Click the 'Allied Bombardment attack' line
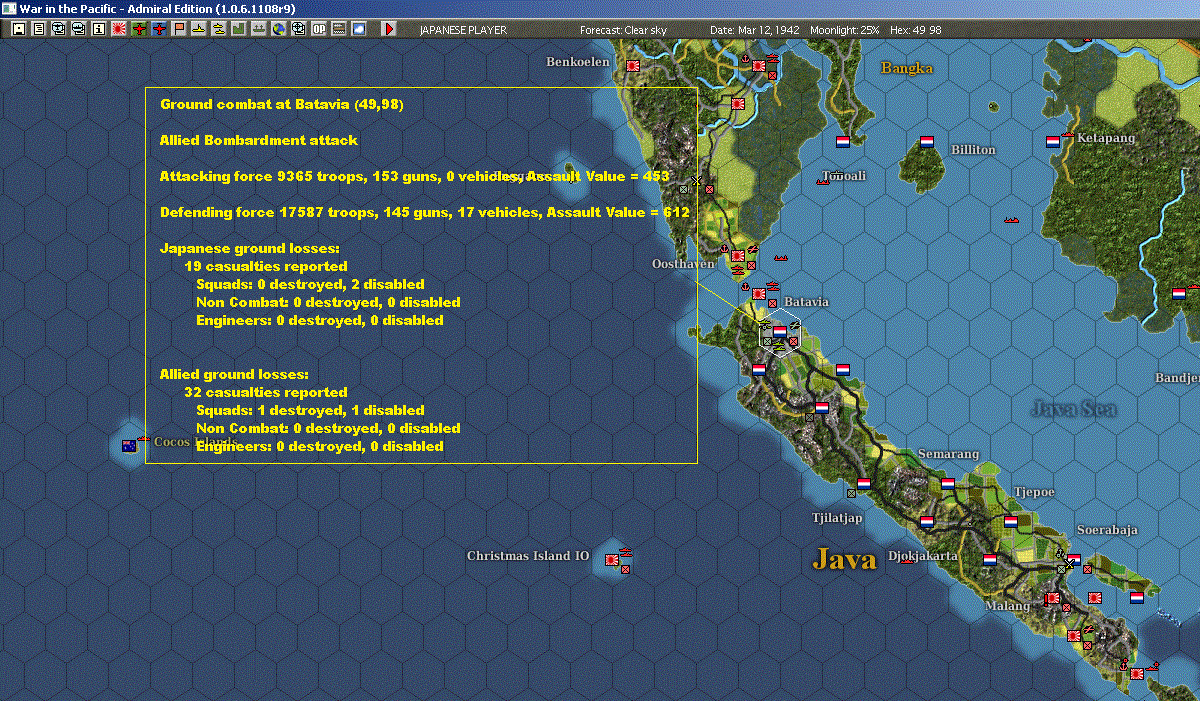Viewport: 1200px width, 701px height. pyautogui.click(x=259, y=140)
